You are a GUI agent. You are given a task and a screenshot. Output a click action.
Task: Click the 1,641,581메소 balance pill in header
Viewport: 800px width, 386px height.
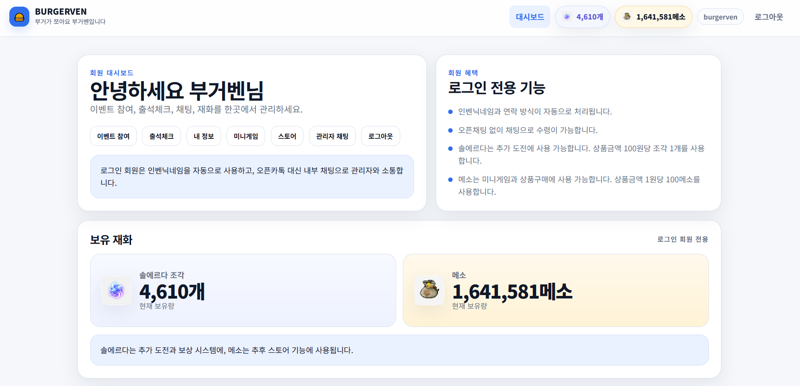tap(654, 17)
